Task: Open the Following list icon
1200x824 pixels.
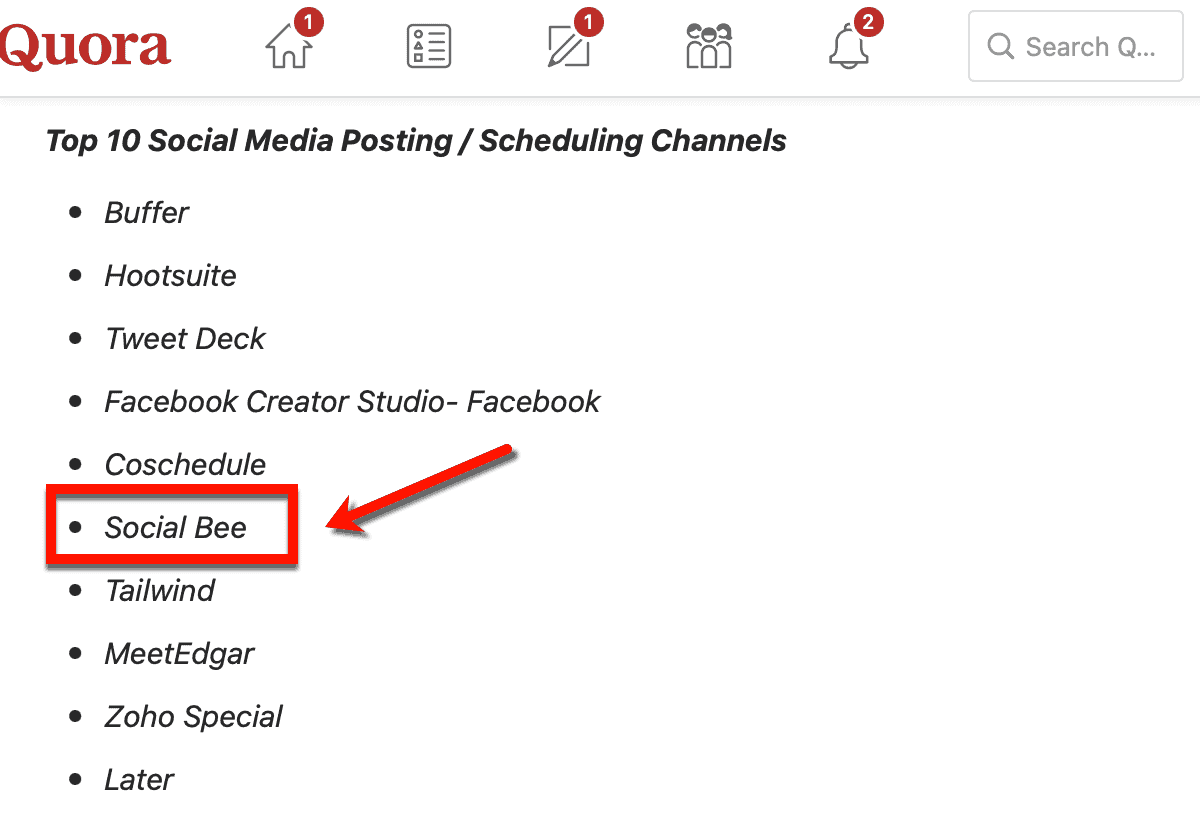Action: pos(429,47)
